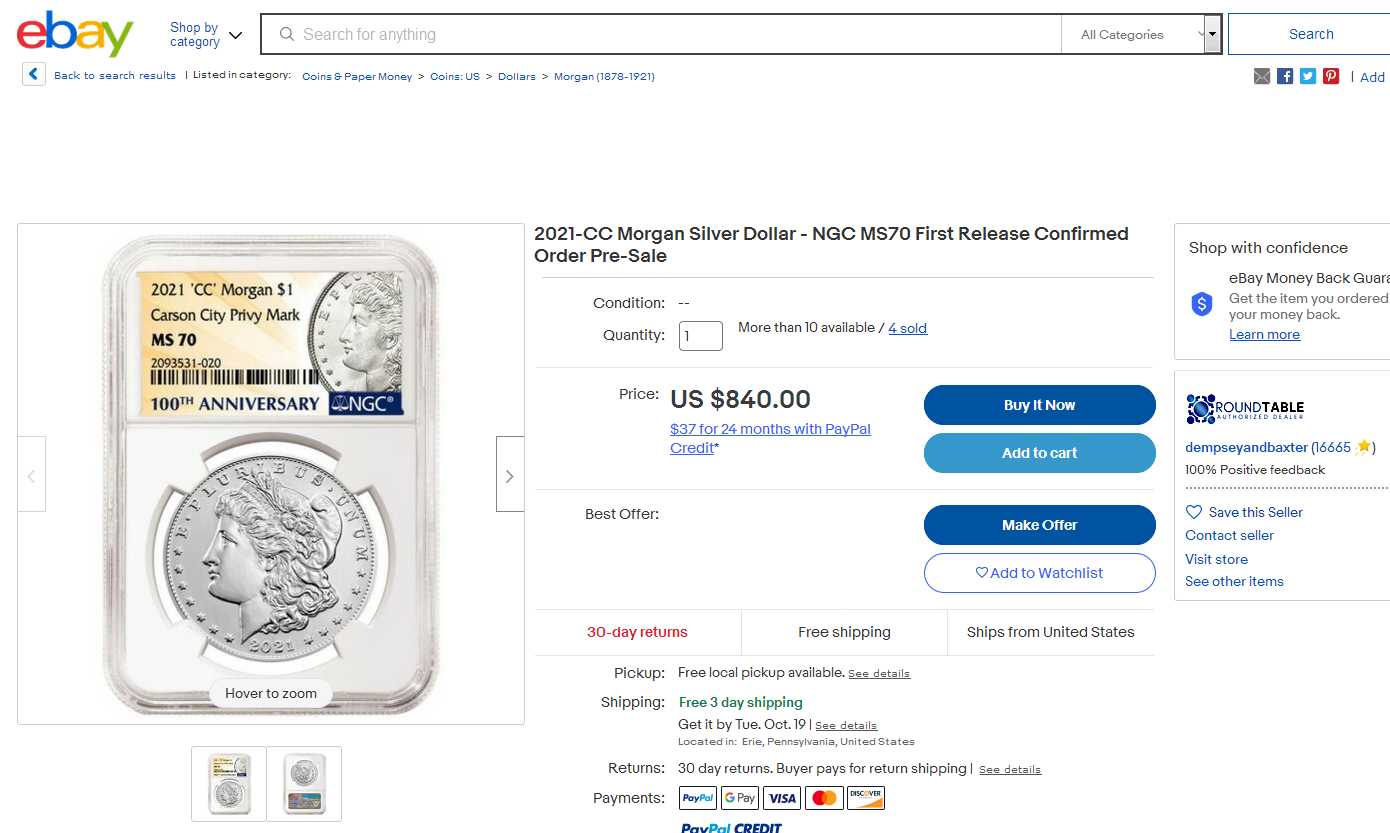Viewport: 1390px width, 833px height.
Task: Click the back arrow to search results
Action: 34,75
